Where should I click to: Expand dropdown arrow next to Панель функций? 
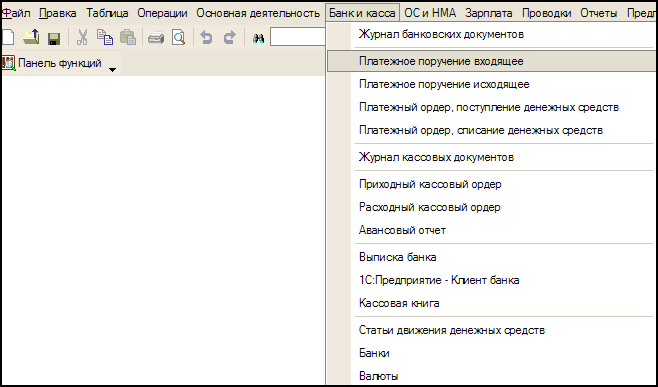112,69
